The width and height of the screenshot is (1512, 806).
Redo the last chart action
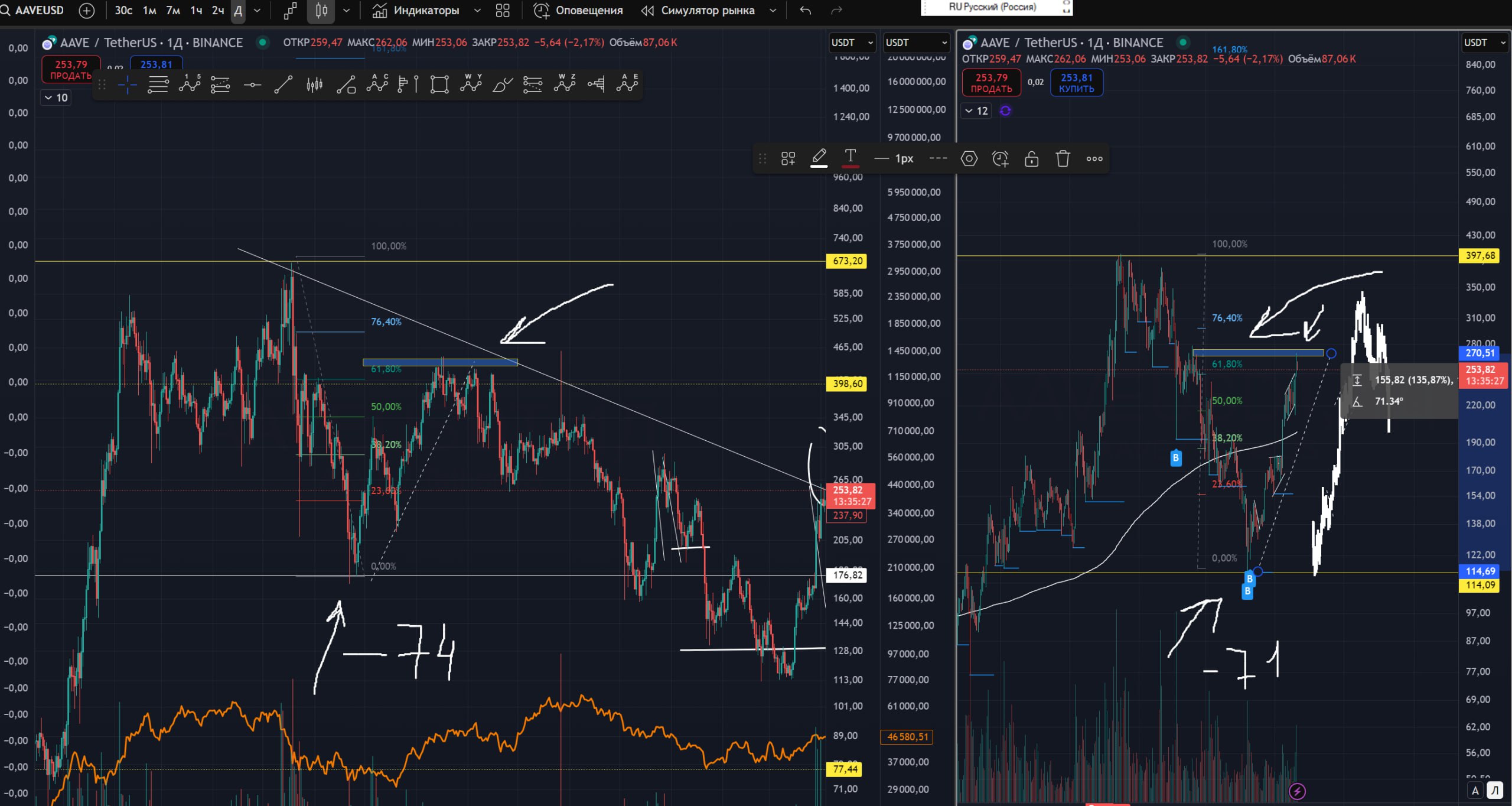pos(836,11)
